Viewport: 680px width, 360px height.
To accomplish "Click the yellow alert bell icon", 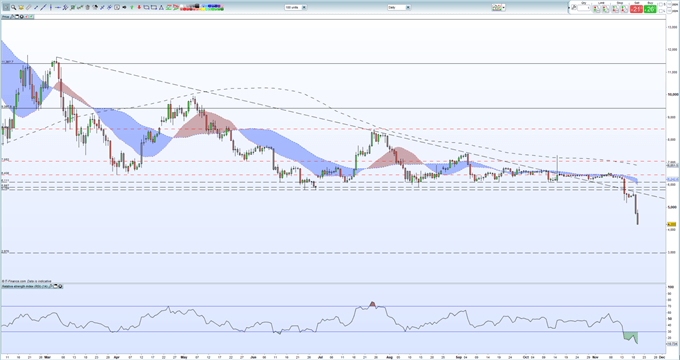I will pos(21,7).
